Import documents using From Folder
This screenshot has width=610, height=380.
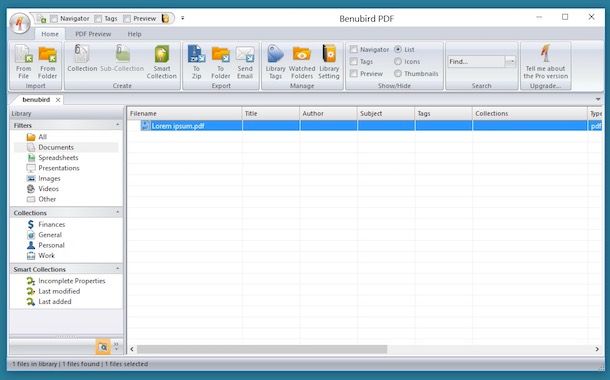tap(47, 62)
